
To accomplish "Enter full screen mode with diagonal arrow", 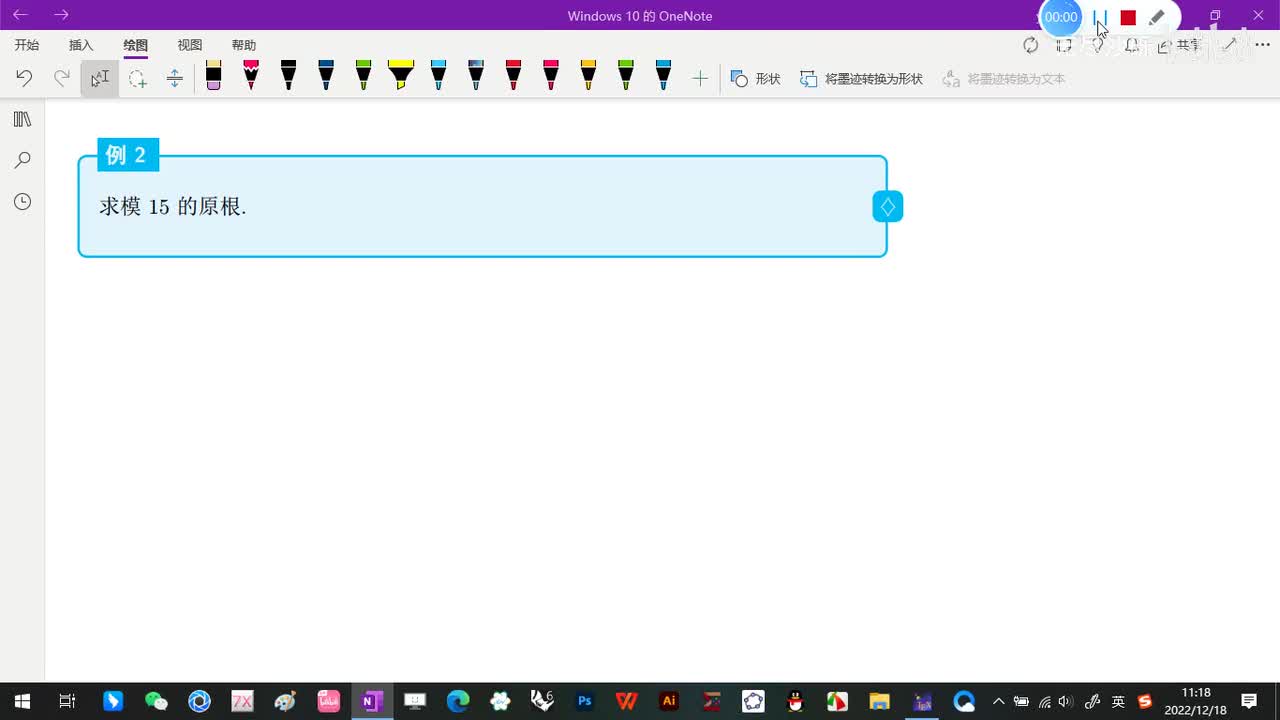I will coord(1230,45).
